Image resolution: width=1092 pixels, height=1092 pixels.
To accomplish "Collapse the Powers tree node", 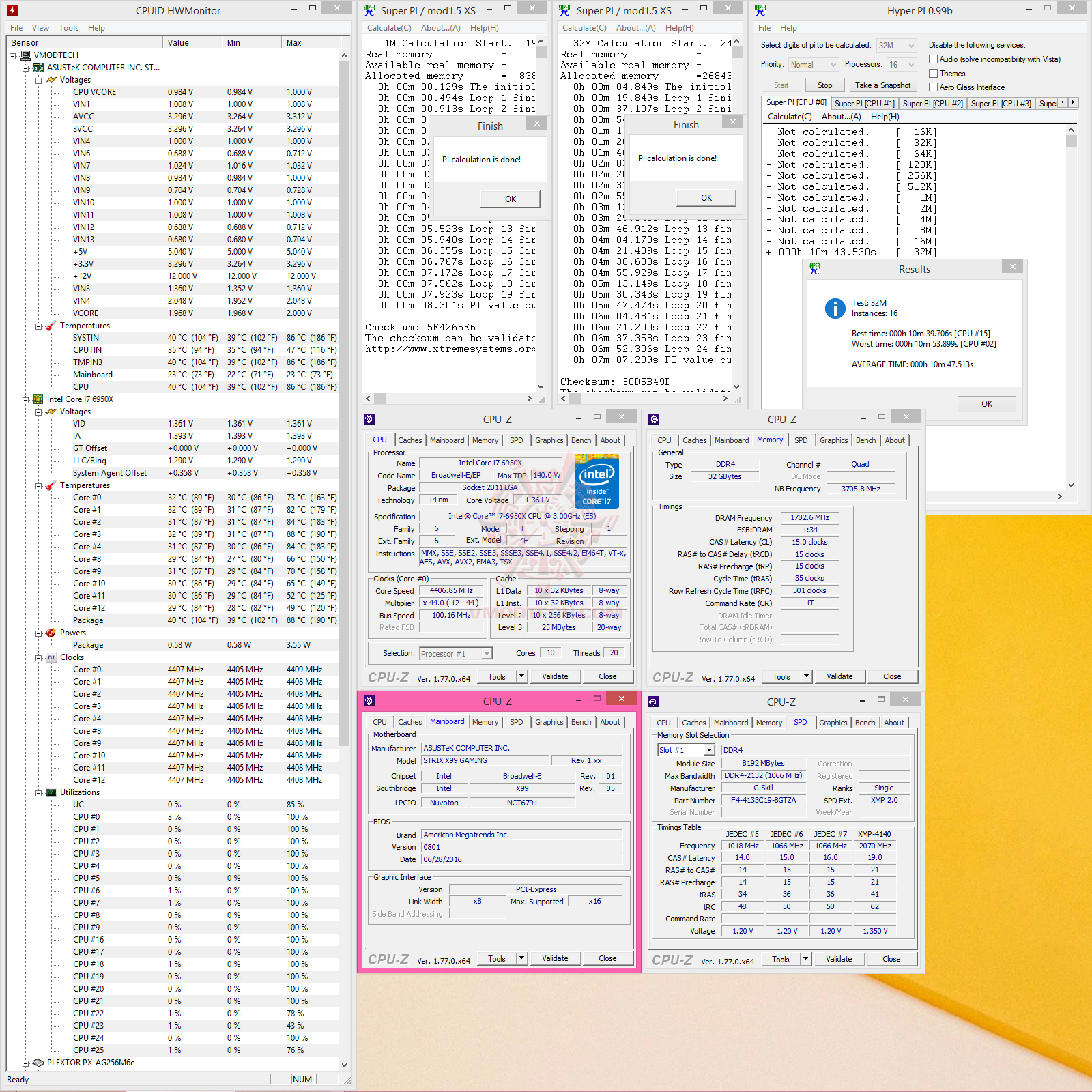I will tap(39, 633).
